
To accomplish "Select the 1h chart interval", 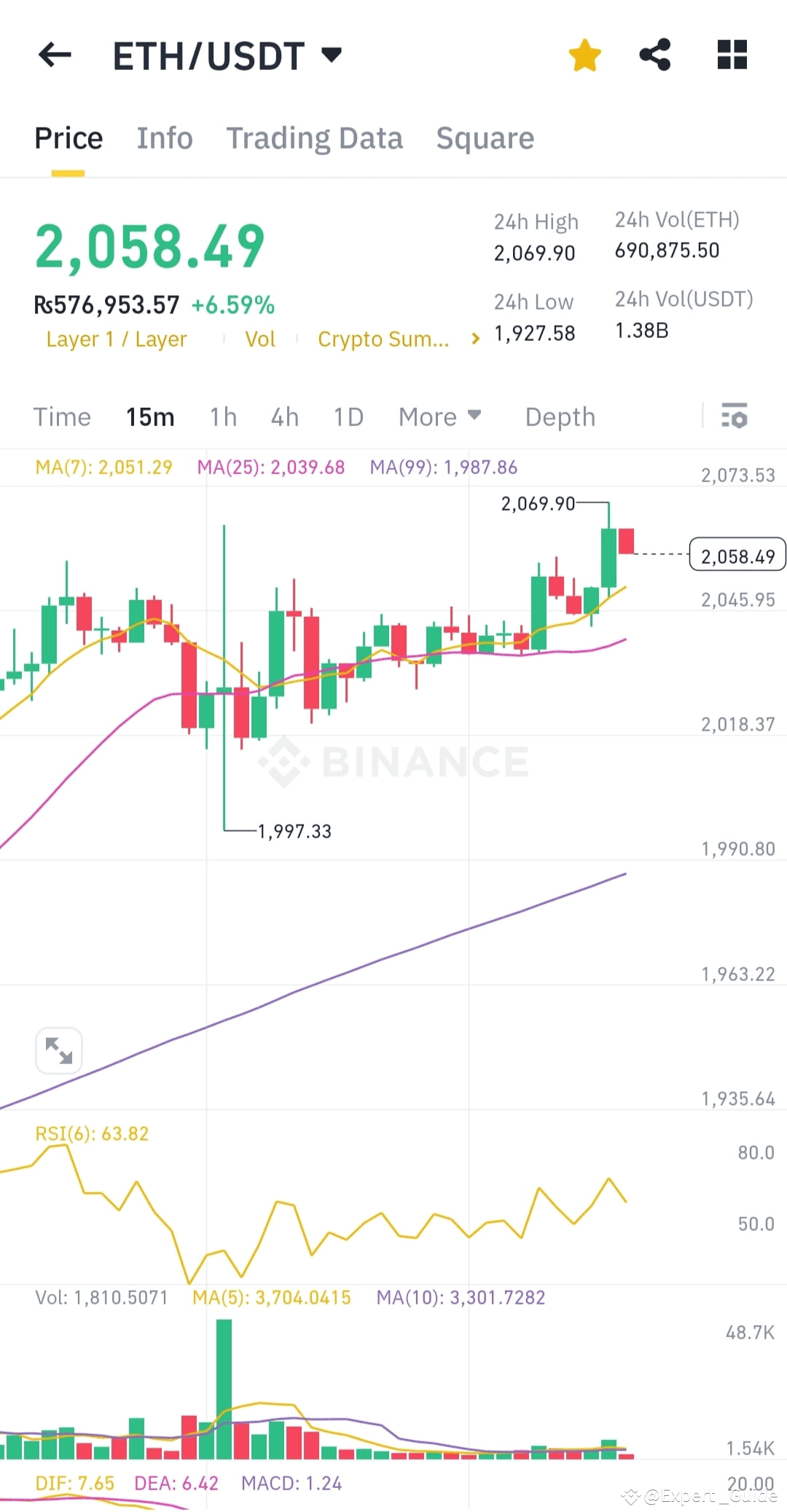I will pos(222,417).
